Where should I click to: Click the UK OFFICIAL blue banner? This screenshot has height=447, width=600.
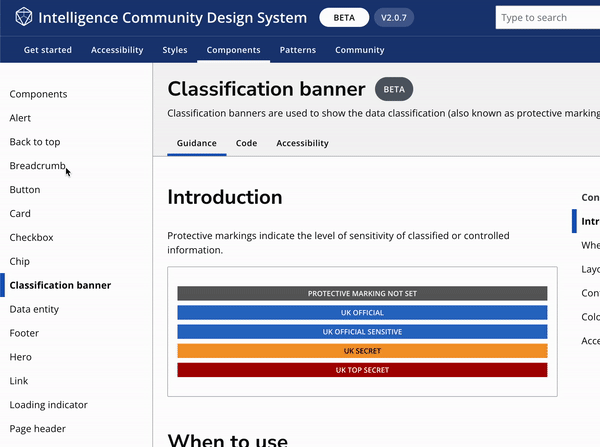362,313
